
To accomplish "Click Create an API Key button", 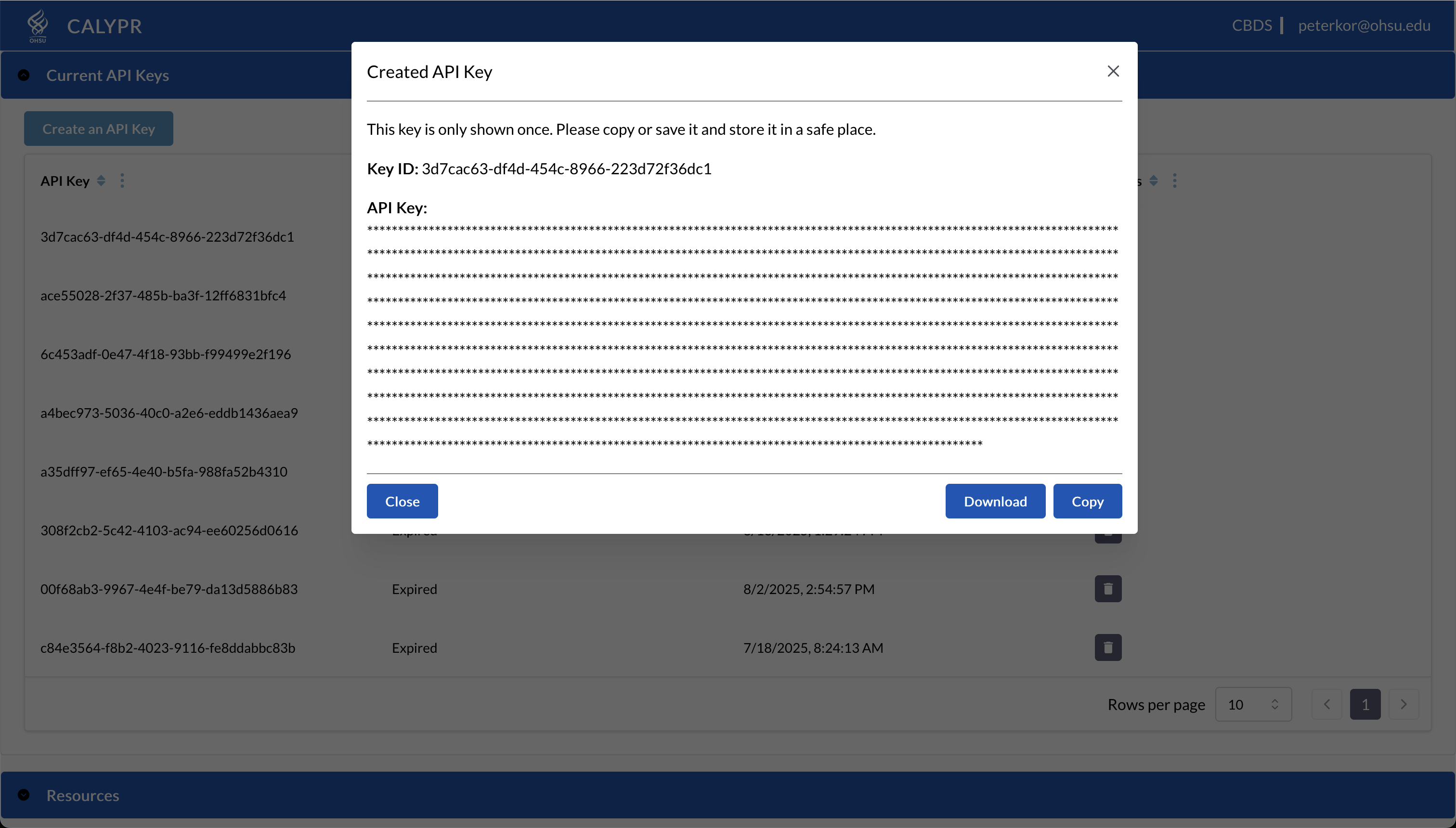I will 98,129.
